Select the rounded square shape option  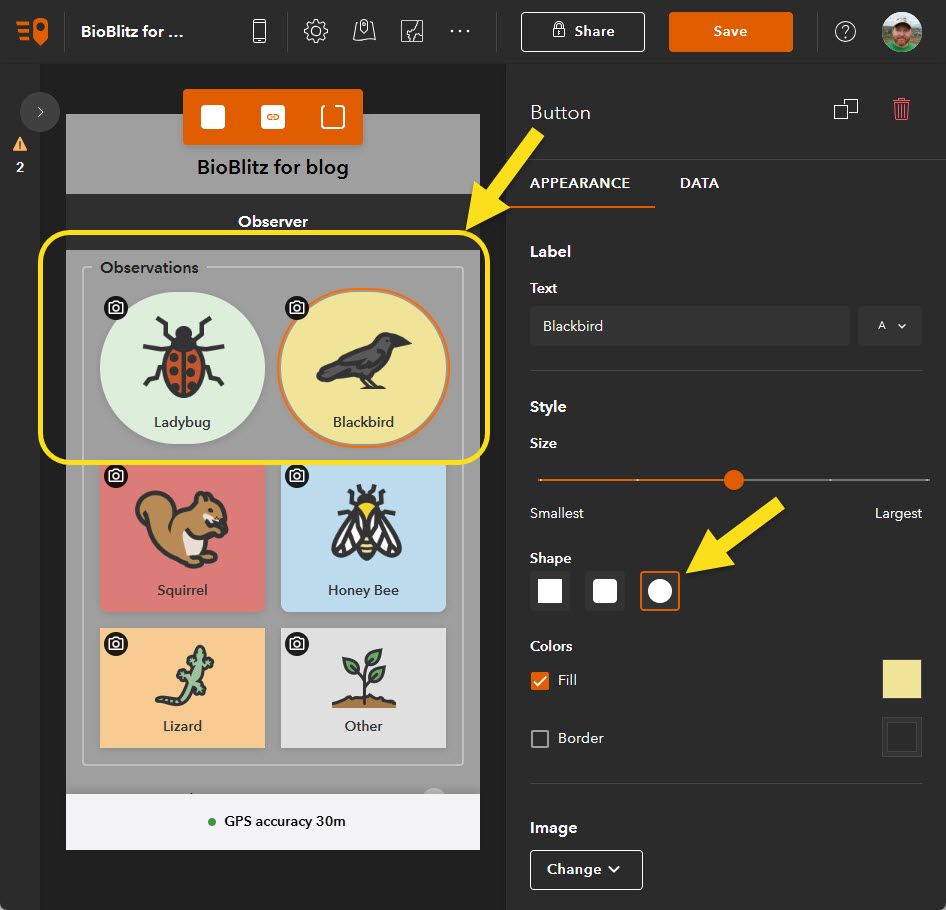click(x=605, y=591)
